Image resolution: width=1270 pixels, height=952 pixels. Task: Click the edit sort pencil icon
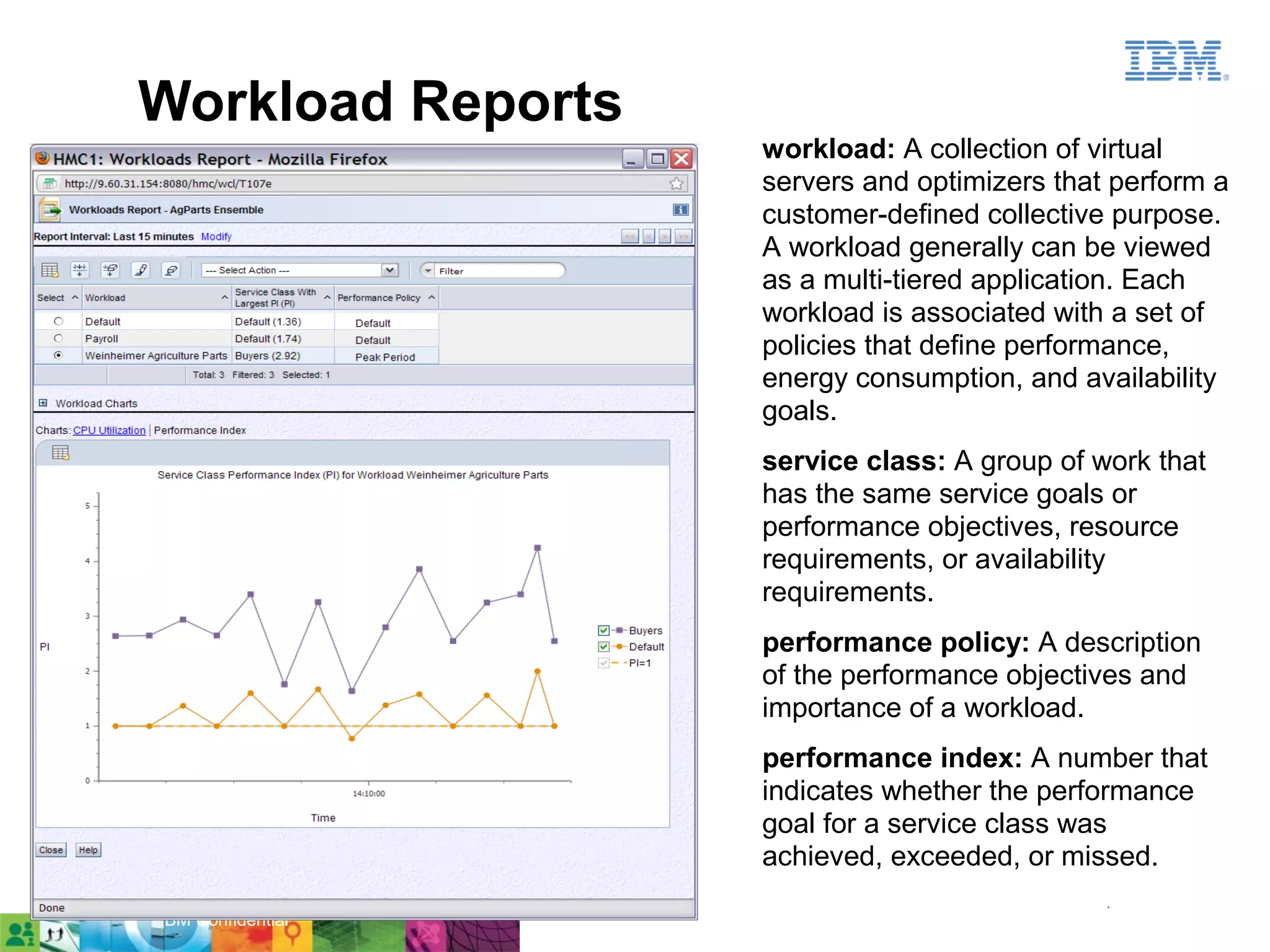pyautogui.click(x=141, y=270)
